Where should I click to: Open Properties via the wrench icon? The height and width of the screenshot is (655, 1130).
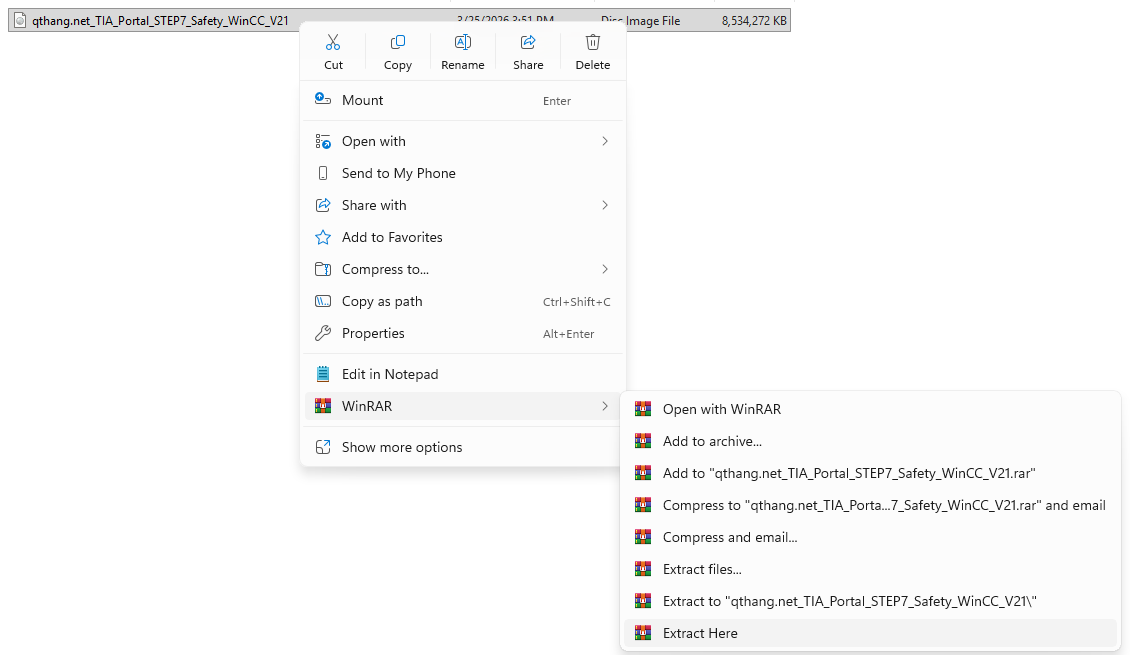point(323,333)
